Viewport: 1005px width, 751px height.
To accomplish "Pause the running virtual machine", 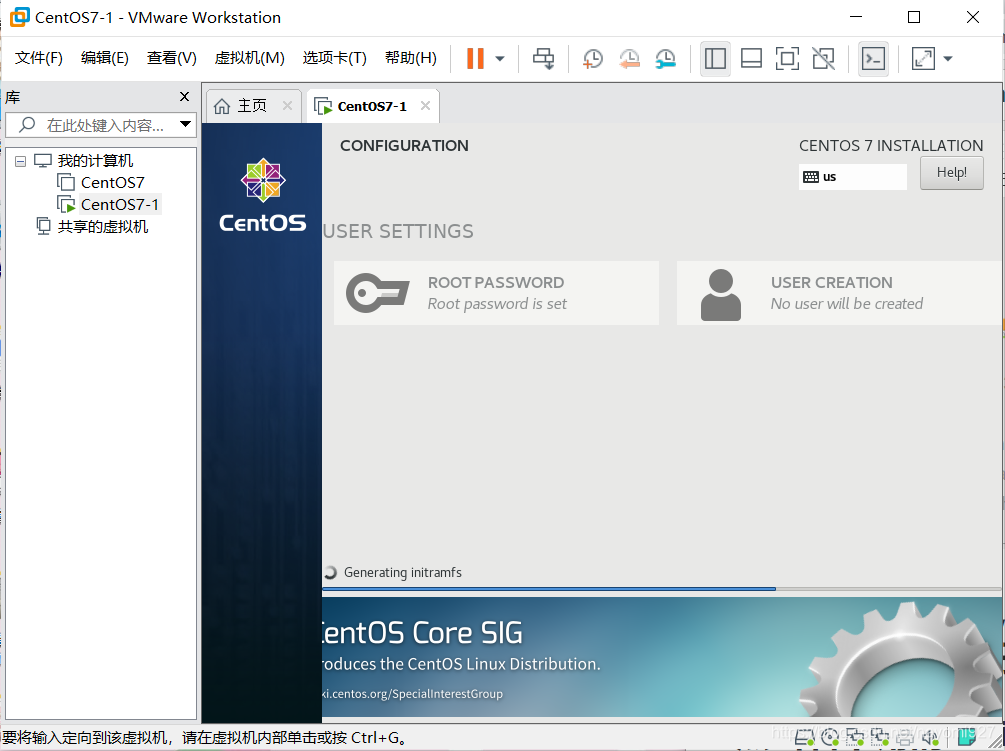I will [475, 58].
